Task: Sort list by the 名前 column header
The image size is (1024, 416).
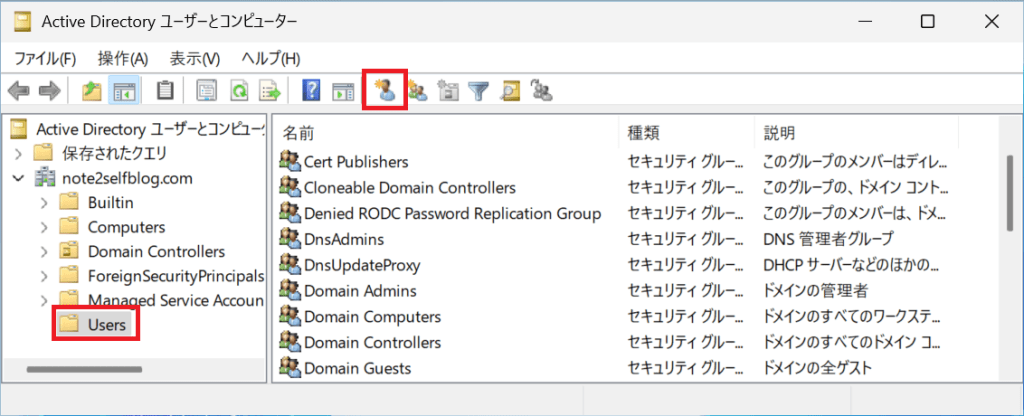Action: coord(298,133)
